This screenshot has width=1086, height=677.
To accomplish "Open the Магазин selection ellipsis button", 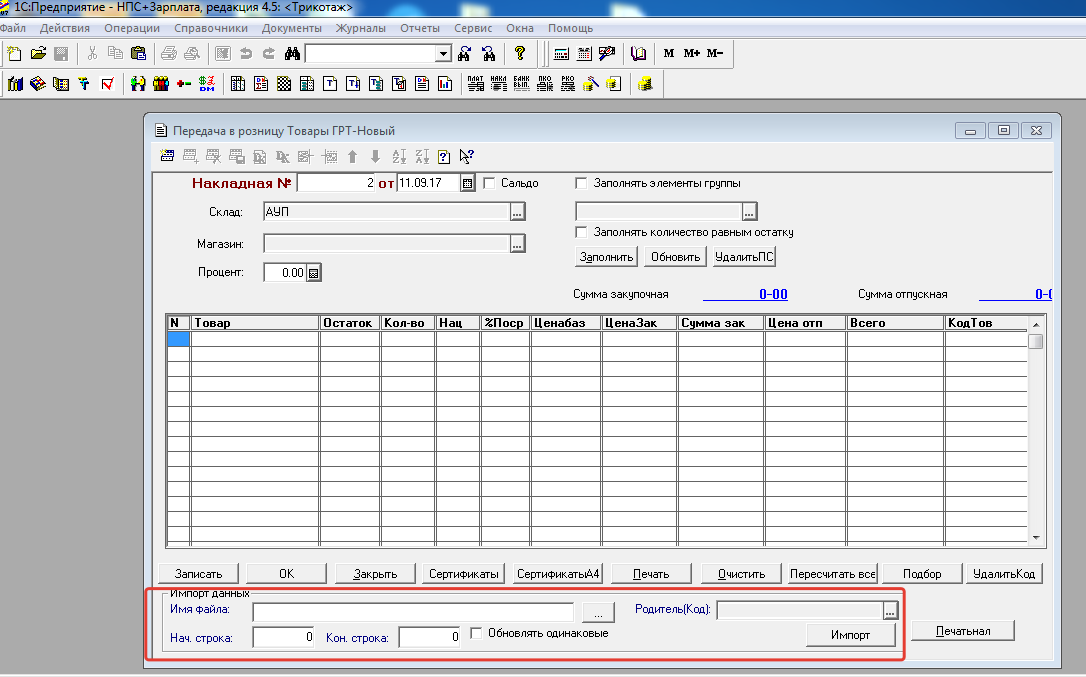I will click(x=517, y=243).
